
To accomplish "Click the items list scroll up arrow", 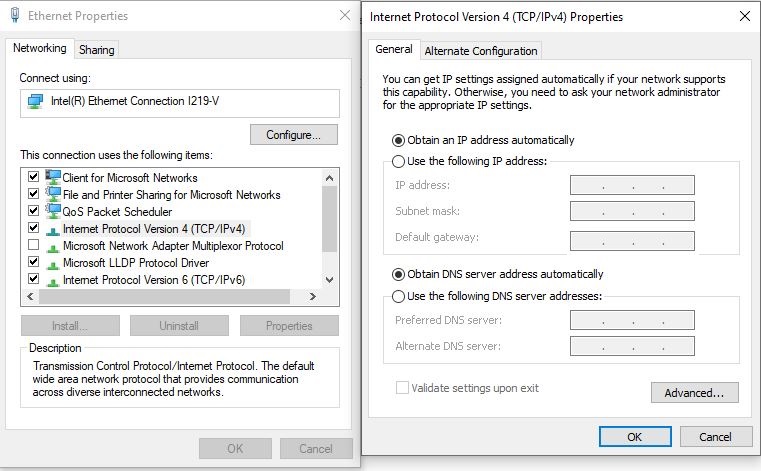I will click(330, 178).
